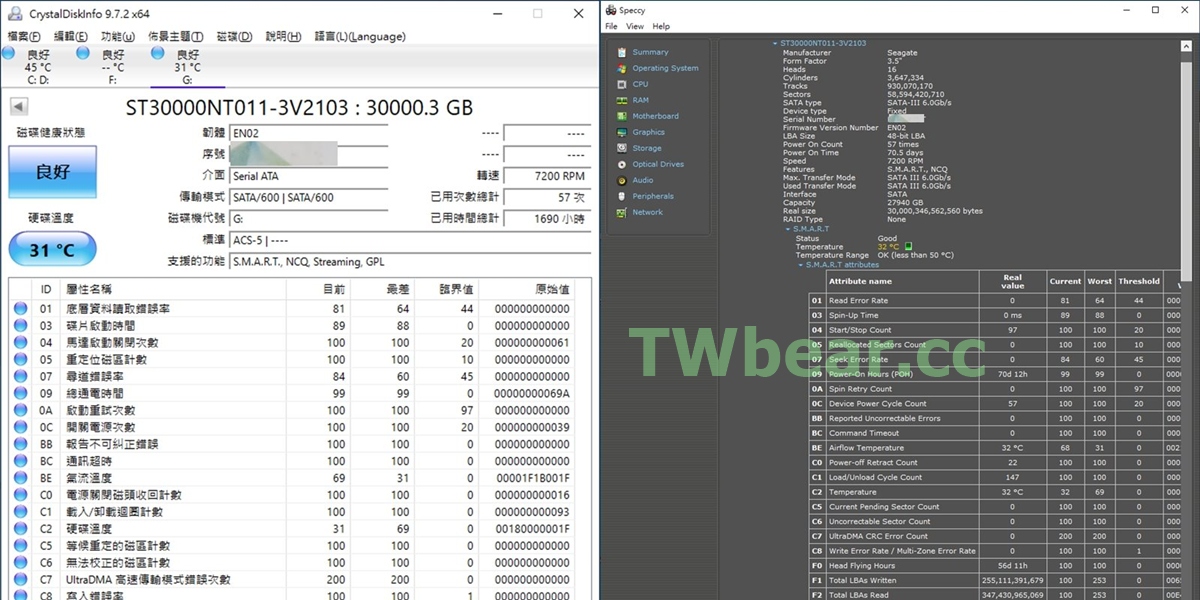Screen dimensions: 1200x600
Task: Open the Optical Drives disc icon
Action: [x=619, y=164]
